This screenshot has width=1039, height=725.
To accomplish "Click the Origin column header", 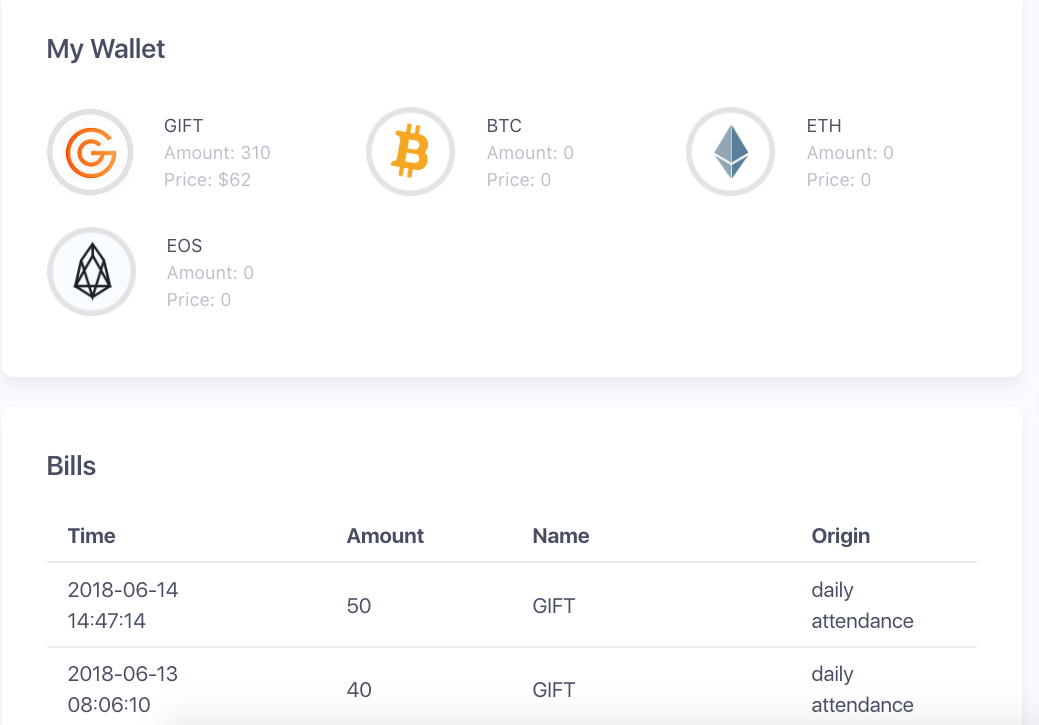I will point(840,535).
